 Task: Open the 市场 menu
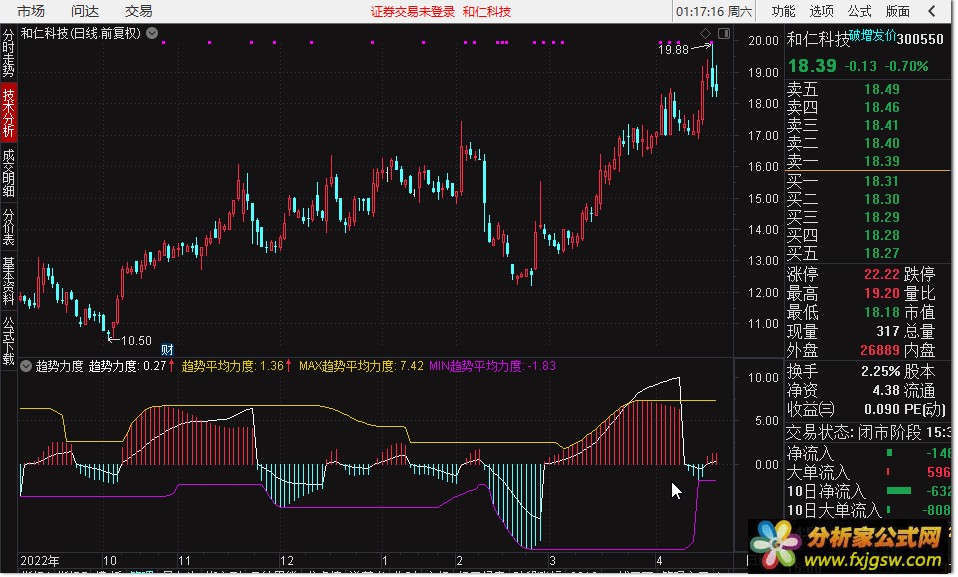pos(31,11)
